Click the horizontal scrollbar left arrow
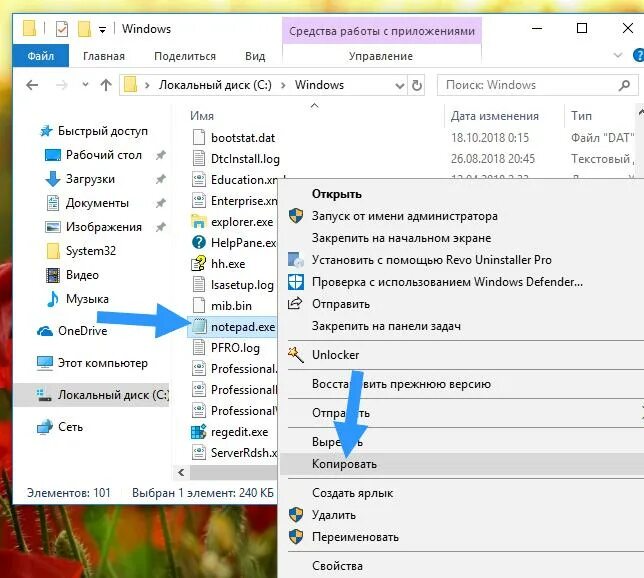The width and height of the screenshot is (644, 578). [x=182, y=472]
